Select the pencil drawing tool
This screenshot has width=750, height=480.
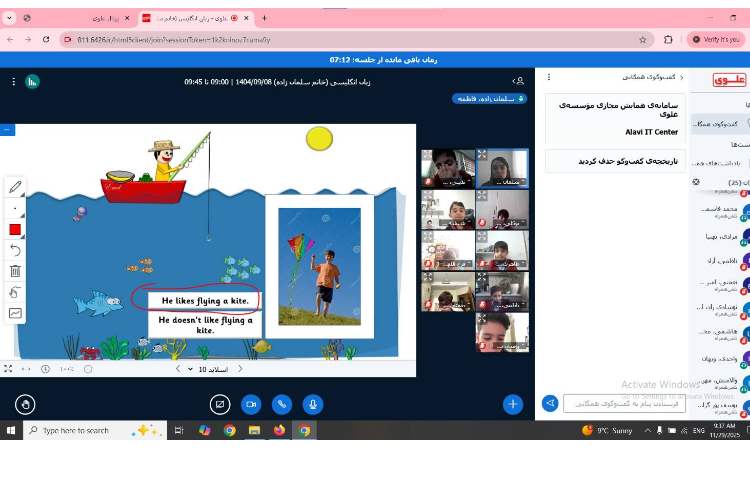point(15,187)
